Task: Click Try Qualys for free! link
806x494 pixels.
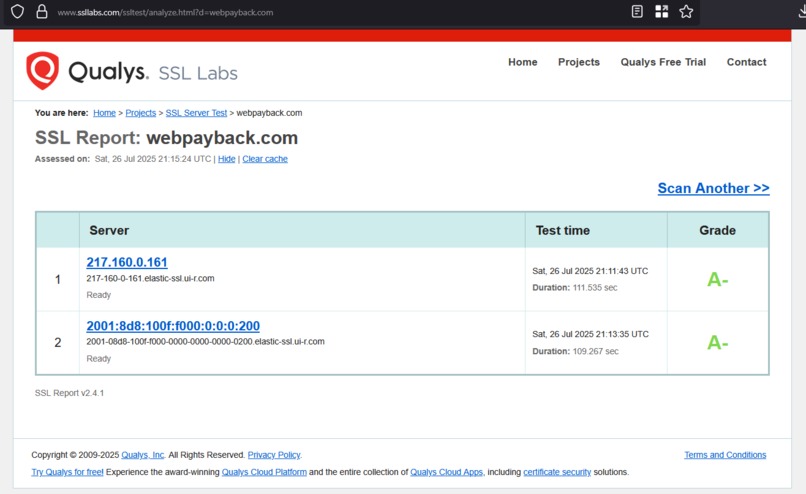Action: click(x=67, y=472)
